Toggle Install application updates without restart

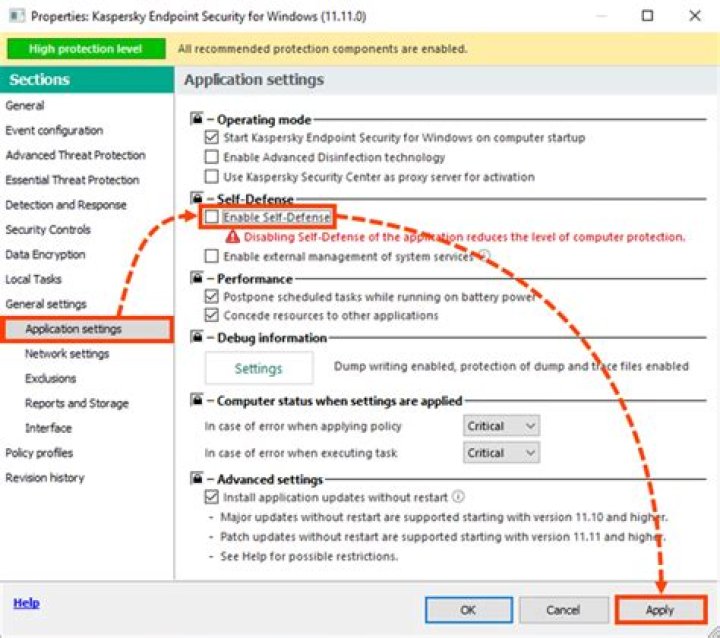211,497
